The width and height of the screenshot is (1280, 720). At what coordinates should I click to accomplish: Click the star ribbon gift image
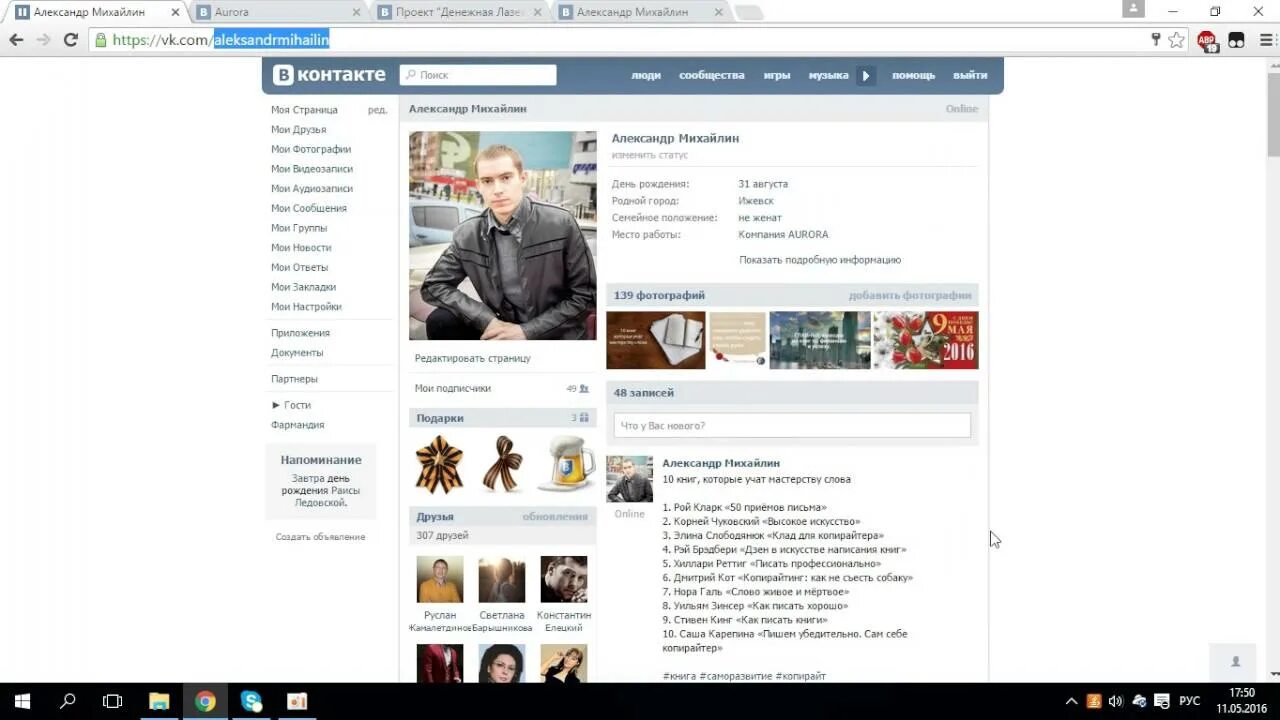click(439, 464)
